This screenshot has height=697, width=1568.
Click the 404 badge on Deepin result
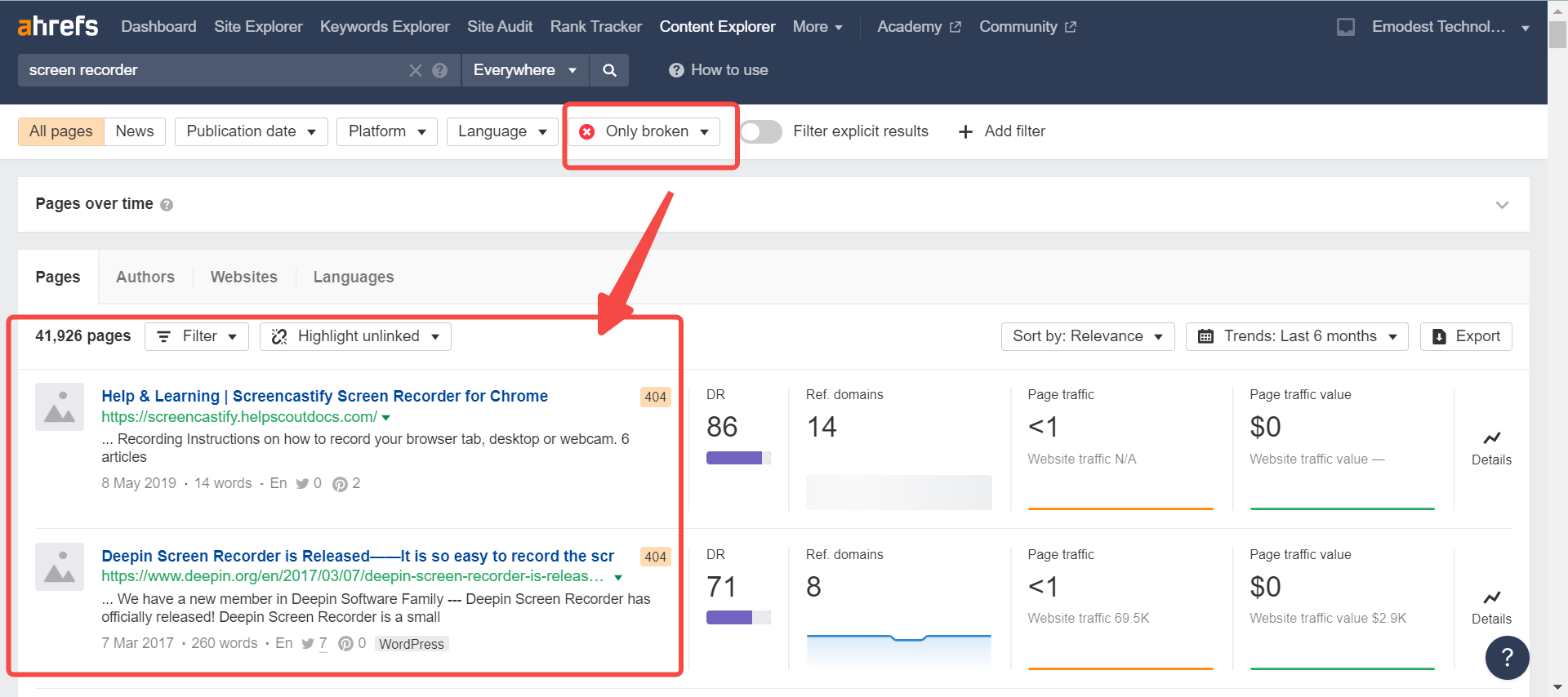[655, 557]
